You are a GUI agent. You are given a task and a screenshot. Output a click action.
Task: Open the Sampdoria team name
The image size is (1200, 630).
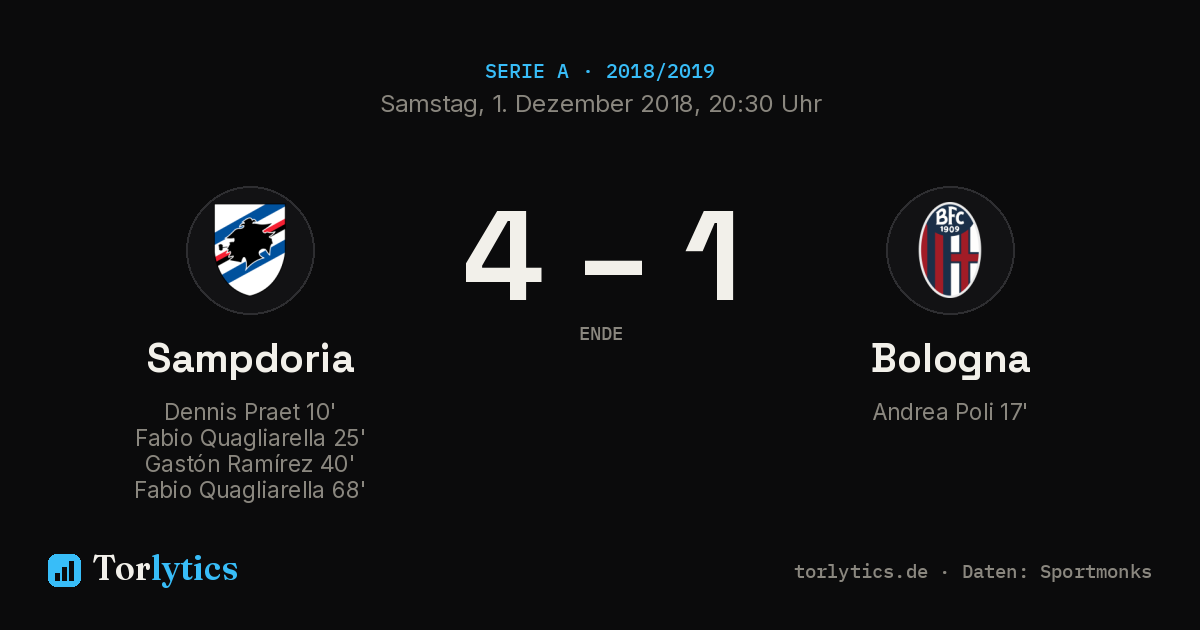tap(250, 358)
